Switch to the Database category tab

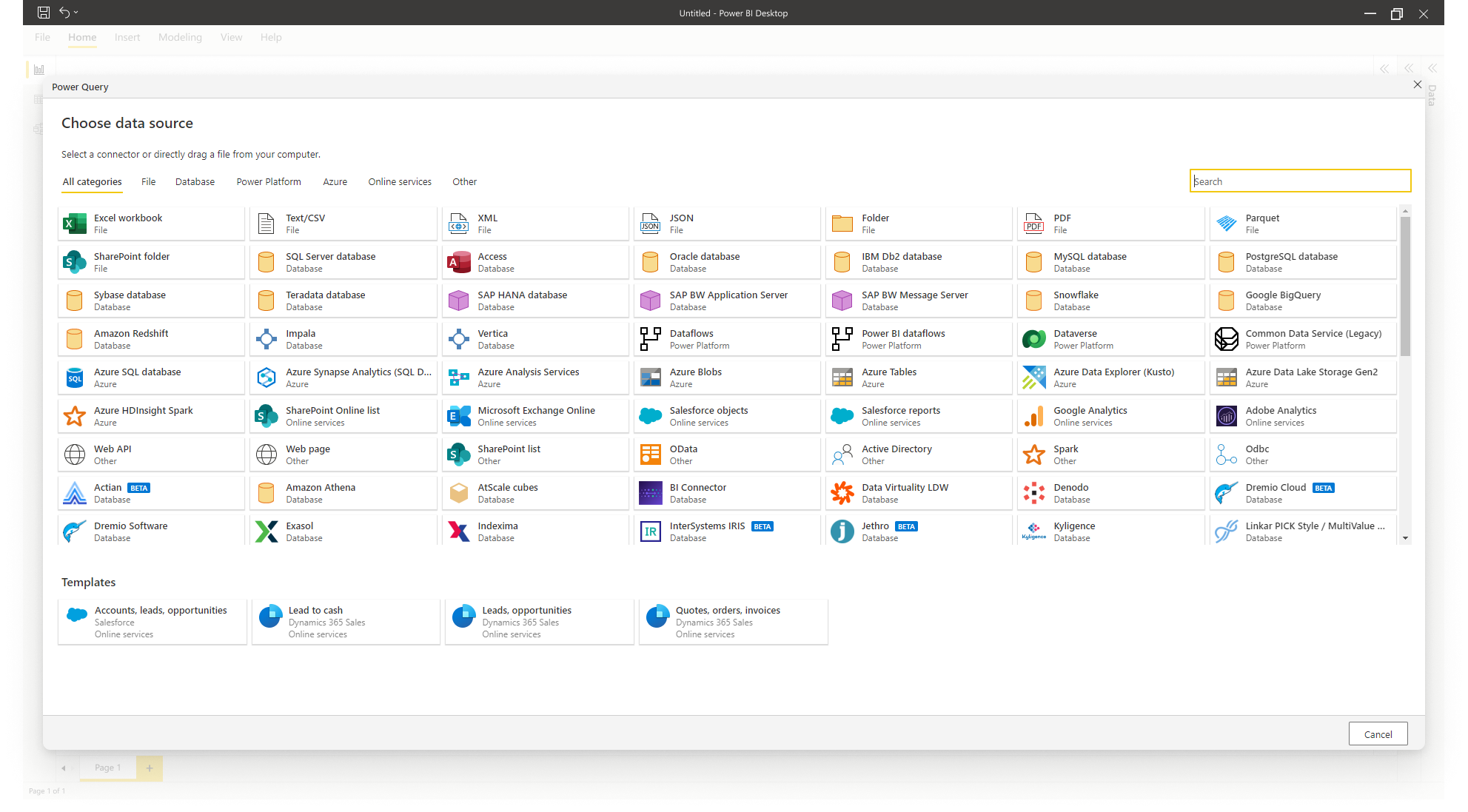click(195, 182)
